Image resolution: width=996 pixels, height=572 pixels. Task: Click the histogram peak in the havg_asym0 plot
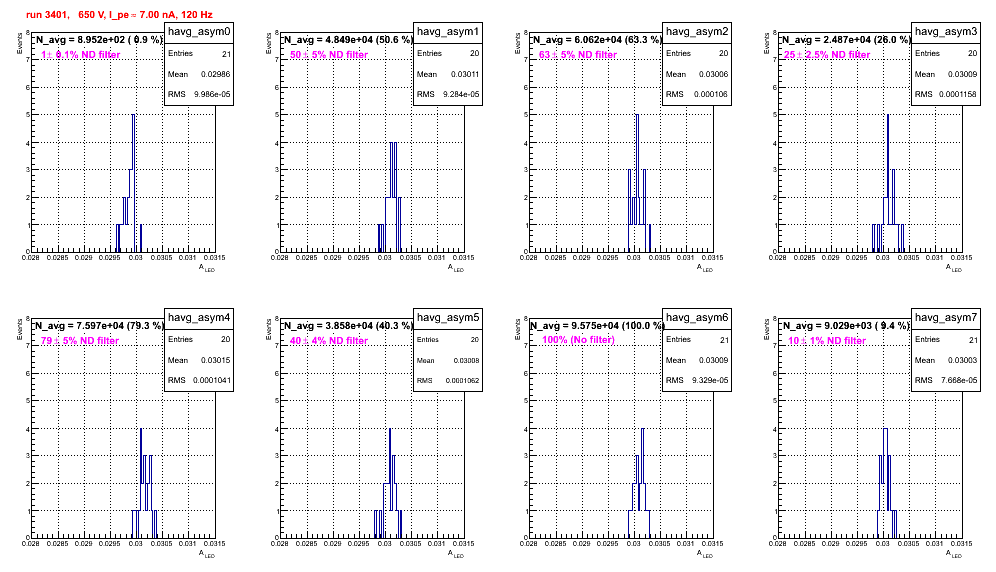[x=133, y=116]
